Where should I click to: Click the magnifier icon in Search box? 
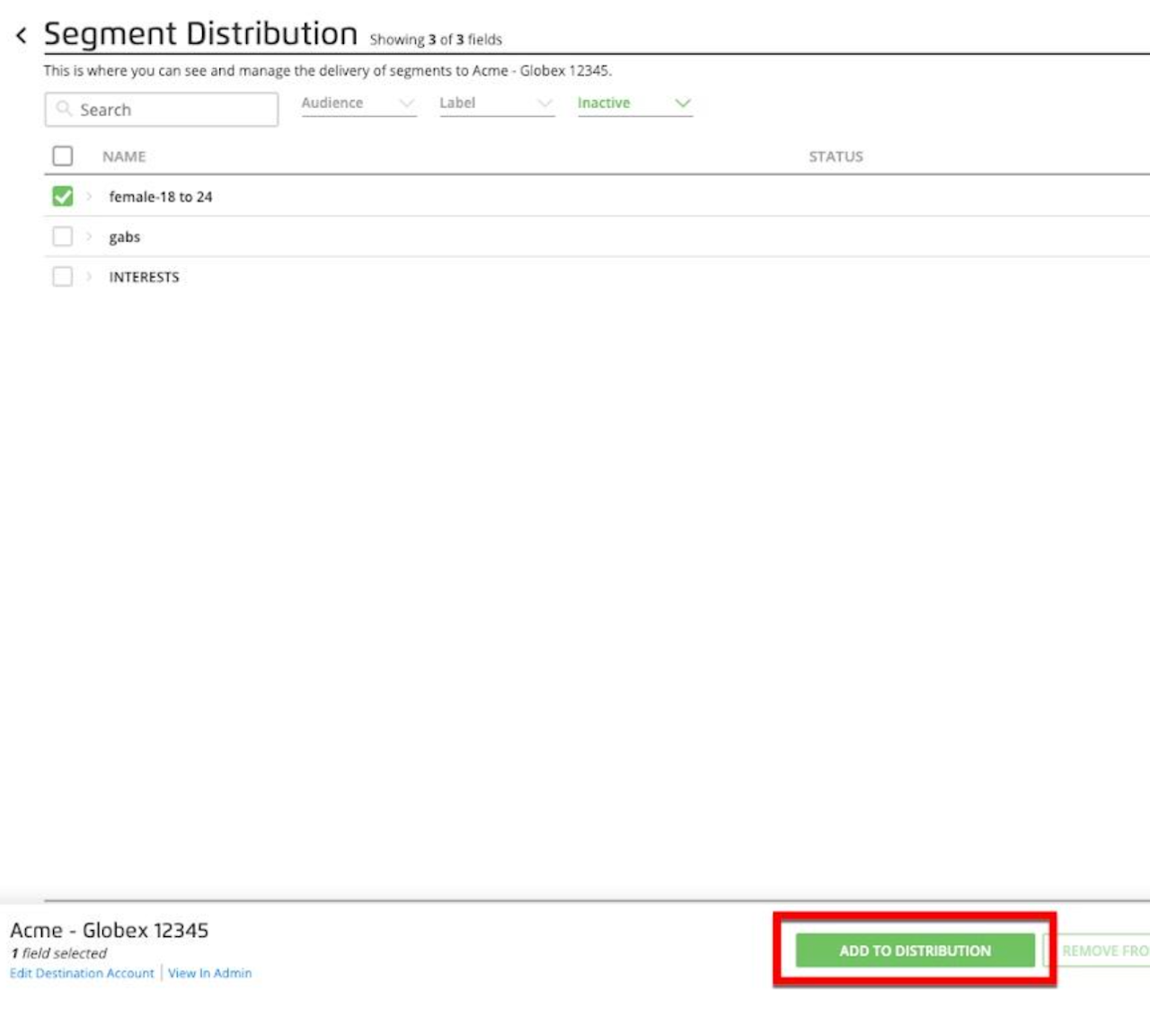[x=64, y=109]
